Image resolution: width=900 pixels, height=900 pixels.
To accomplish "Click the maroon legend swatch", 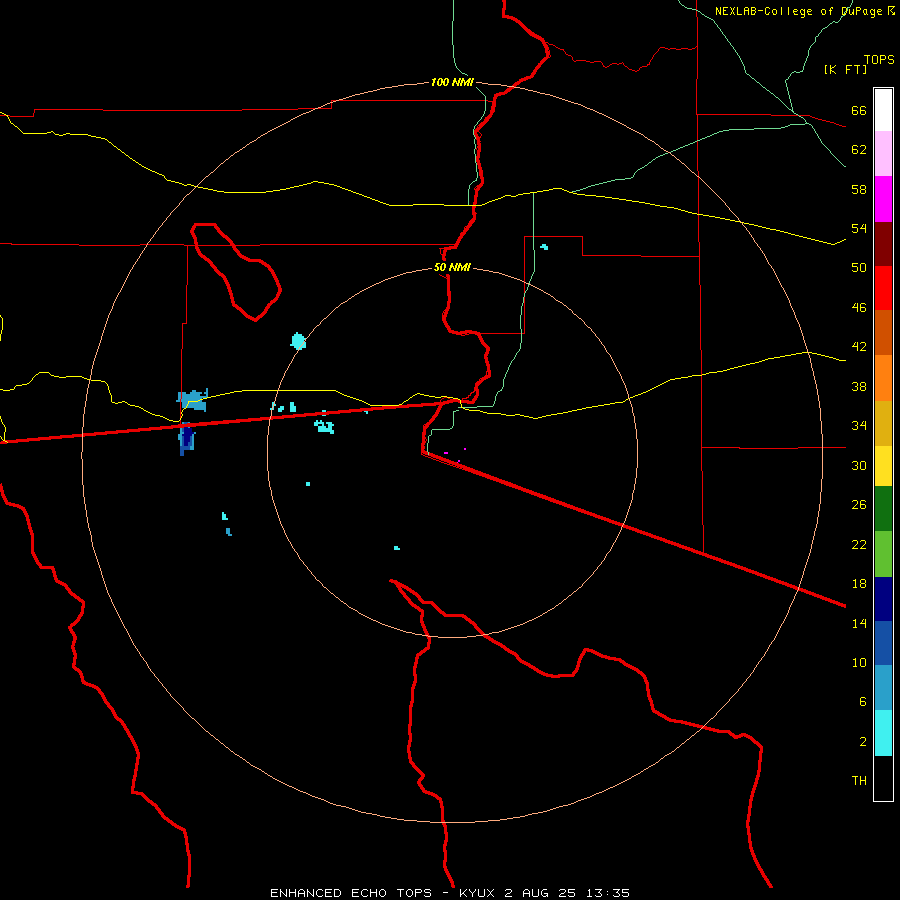I will (883, 244).
